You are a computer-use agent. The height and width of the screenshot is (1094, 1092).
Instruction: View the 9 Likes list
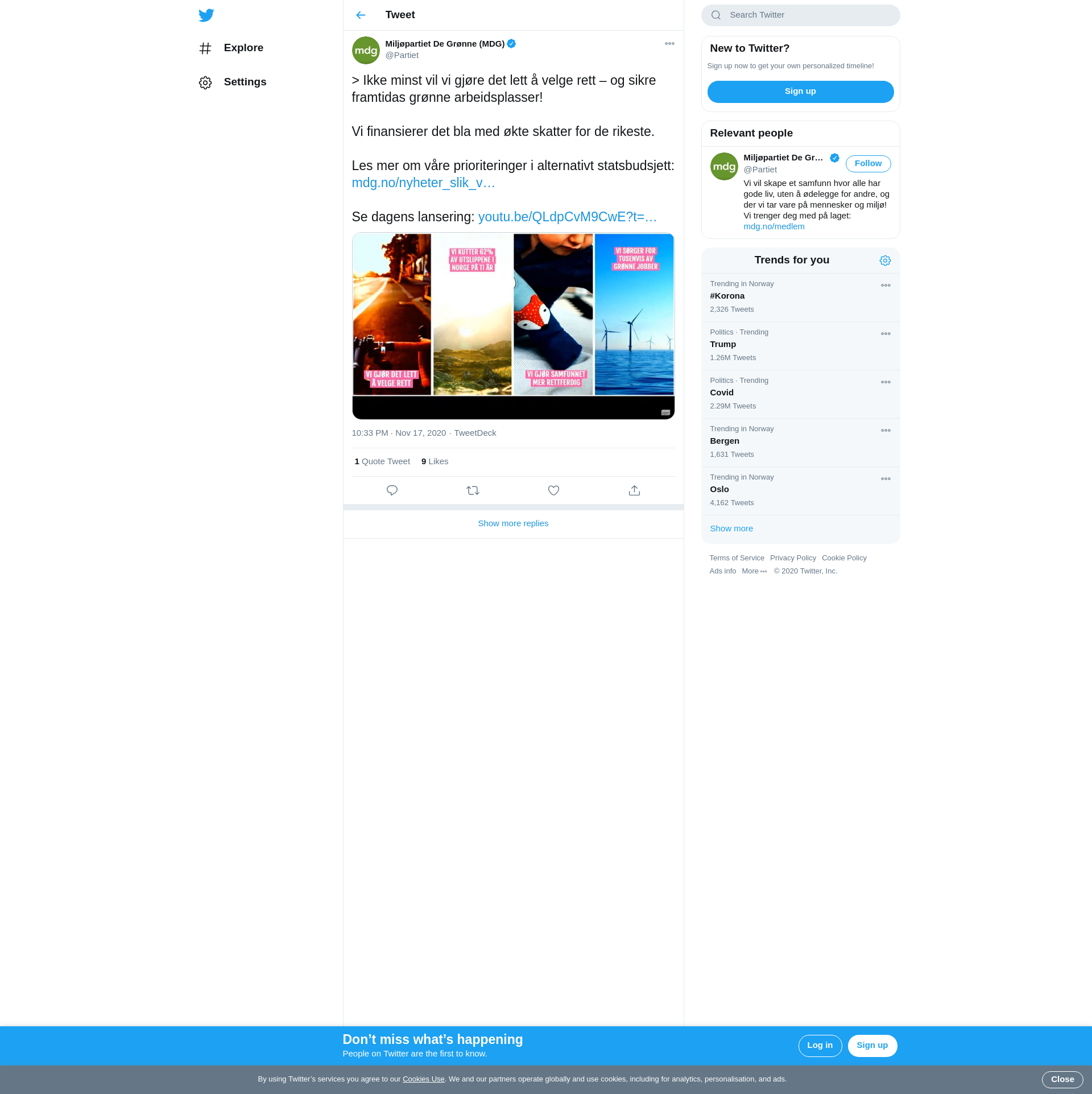435,461
